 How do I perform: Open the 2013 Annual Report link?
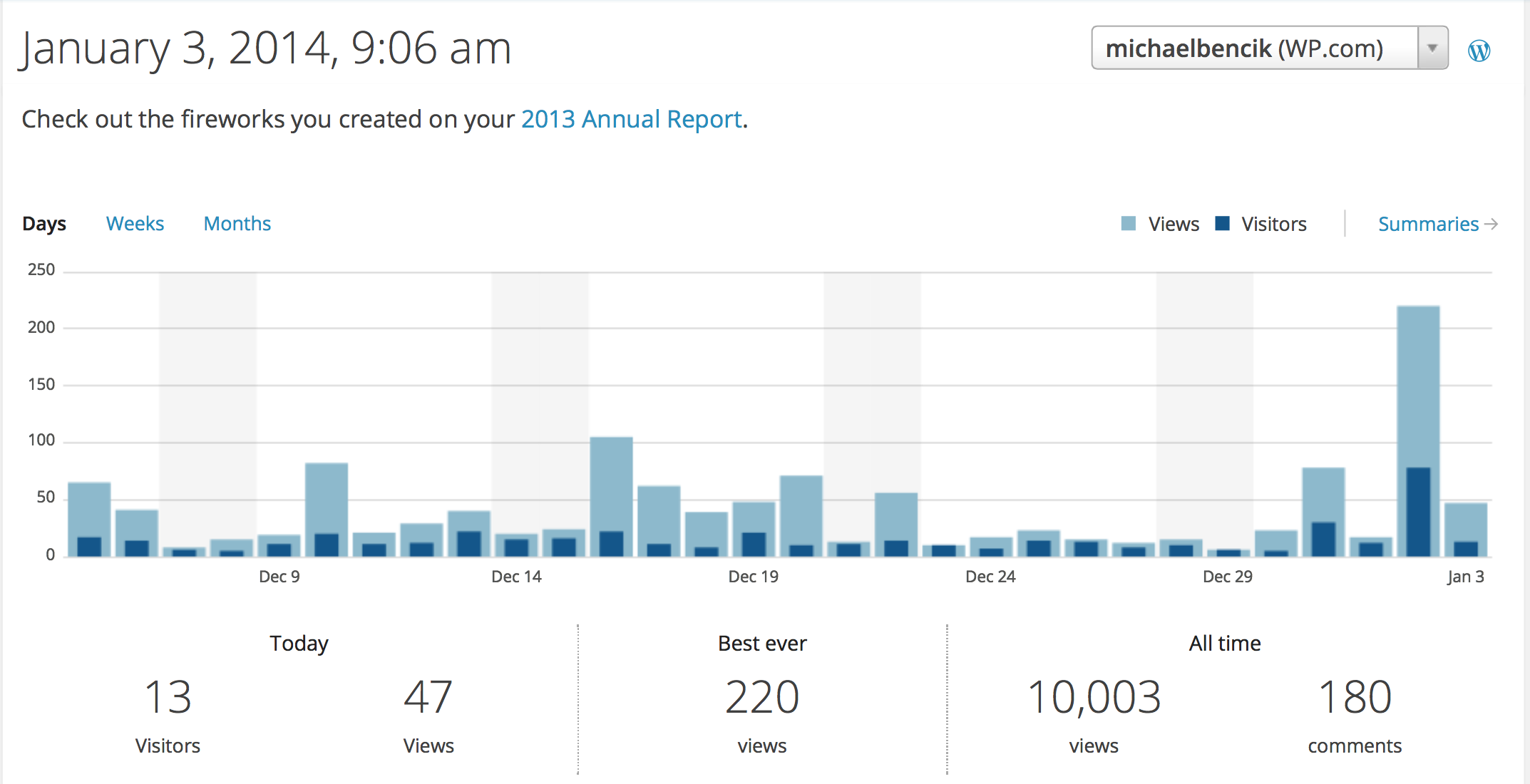click(x=631, y=119)
